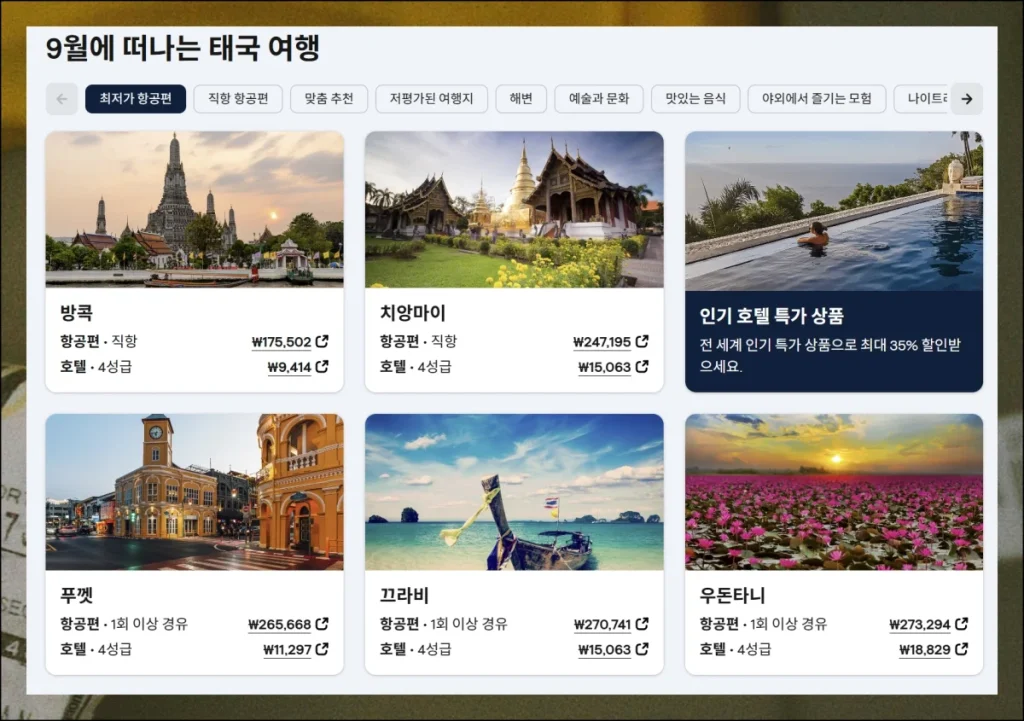
Task: Switch to the 직항 항공편 tab
Action: click(236, 99)
